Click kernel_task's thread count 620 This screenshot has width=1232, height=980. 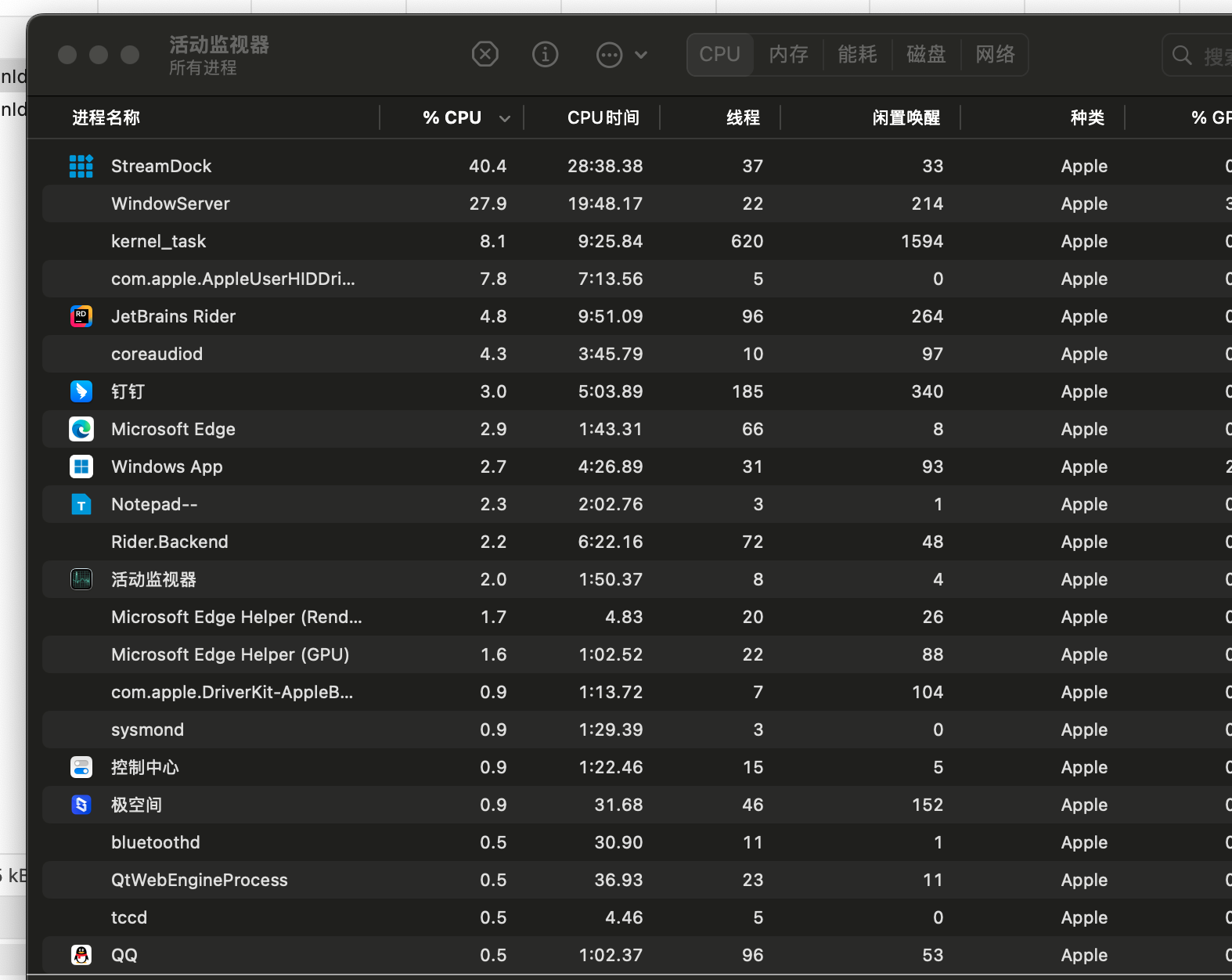pos(747,241)
